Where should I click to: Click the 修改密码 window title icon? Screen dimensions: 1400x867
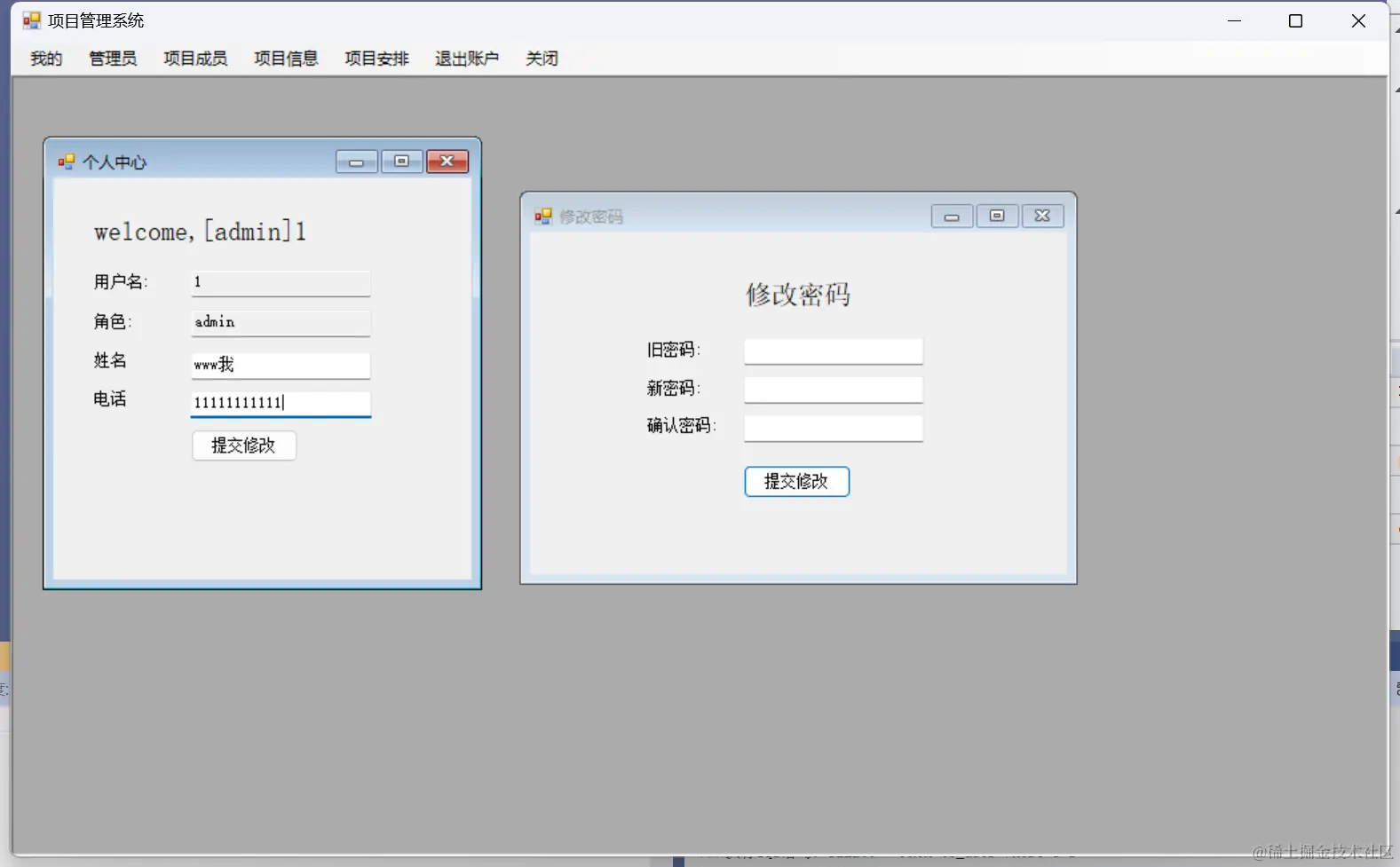tap(543, 217)
